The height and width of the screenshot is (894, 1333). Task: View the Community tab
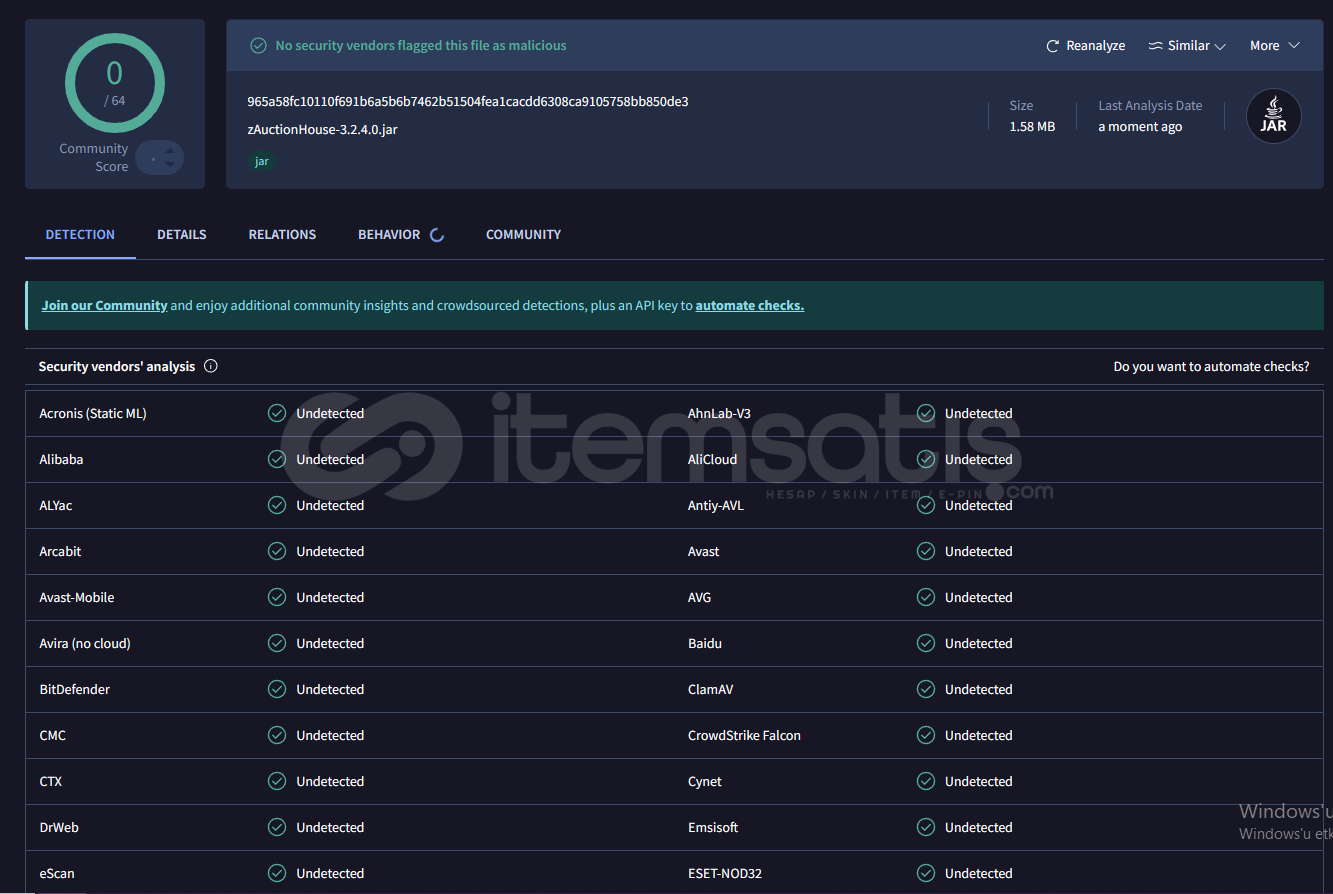pos(523,235)
